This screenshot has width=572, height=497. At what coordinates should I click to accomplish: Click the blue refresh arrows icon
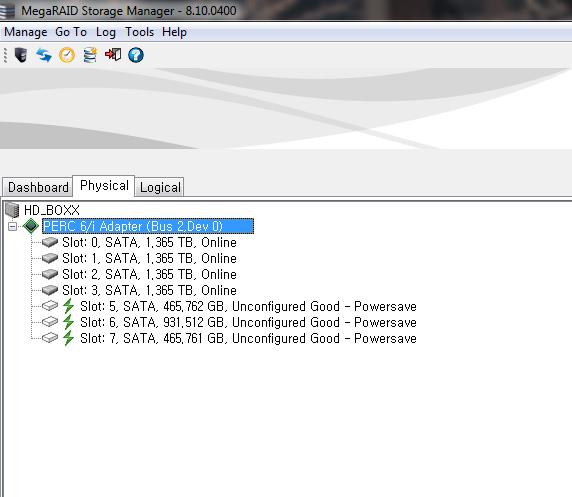(x=44, y=55)
